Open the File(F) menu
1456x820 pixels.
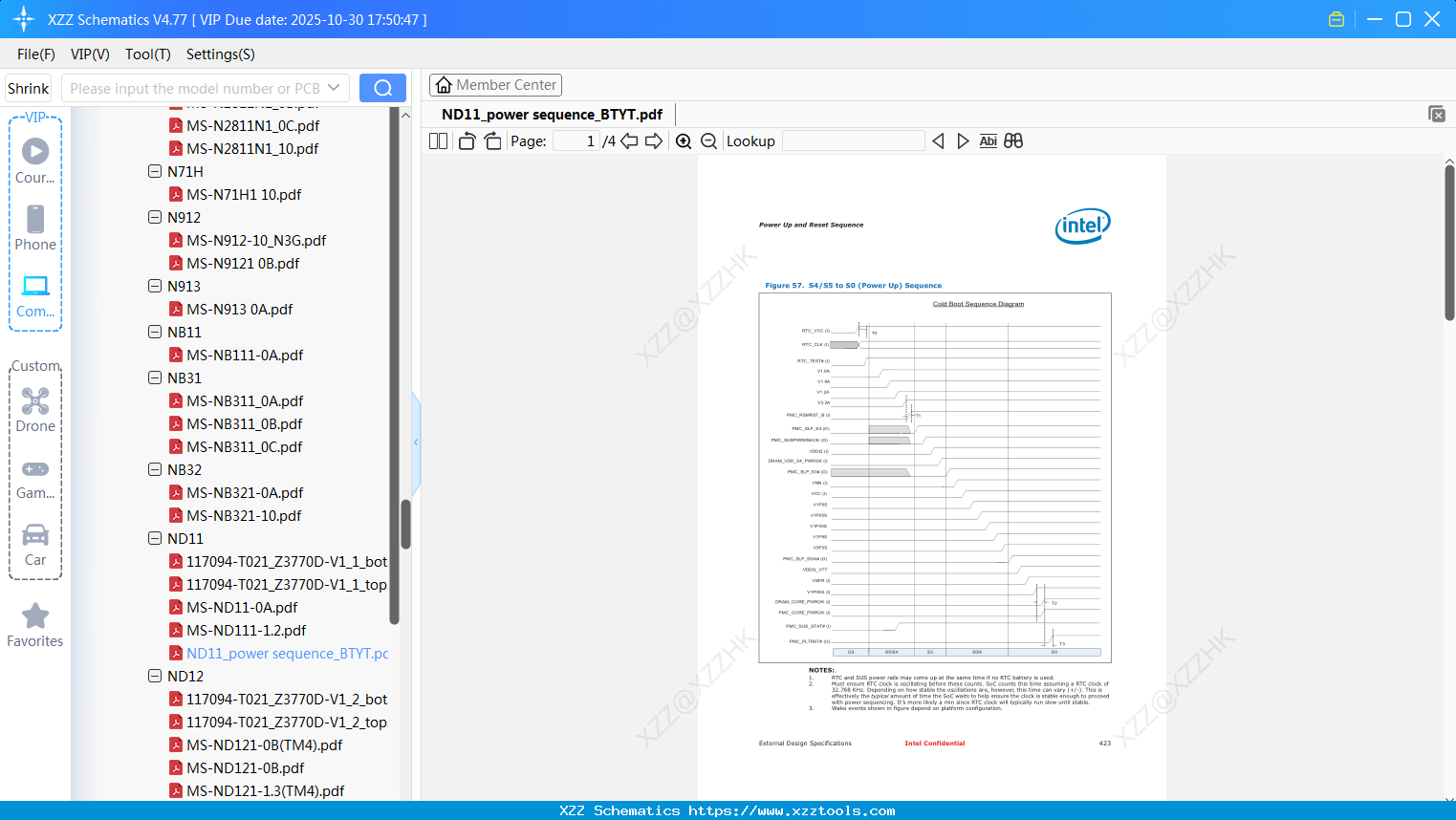(x=36, y=54)
